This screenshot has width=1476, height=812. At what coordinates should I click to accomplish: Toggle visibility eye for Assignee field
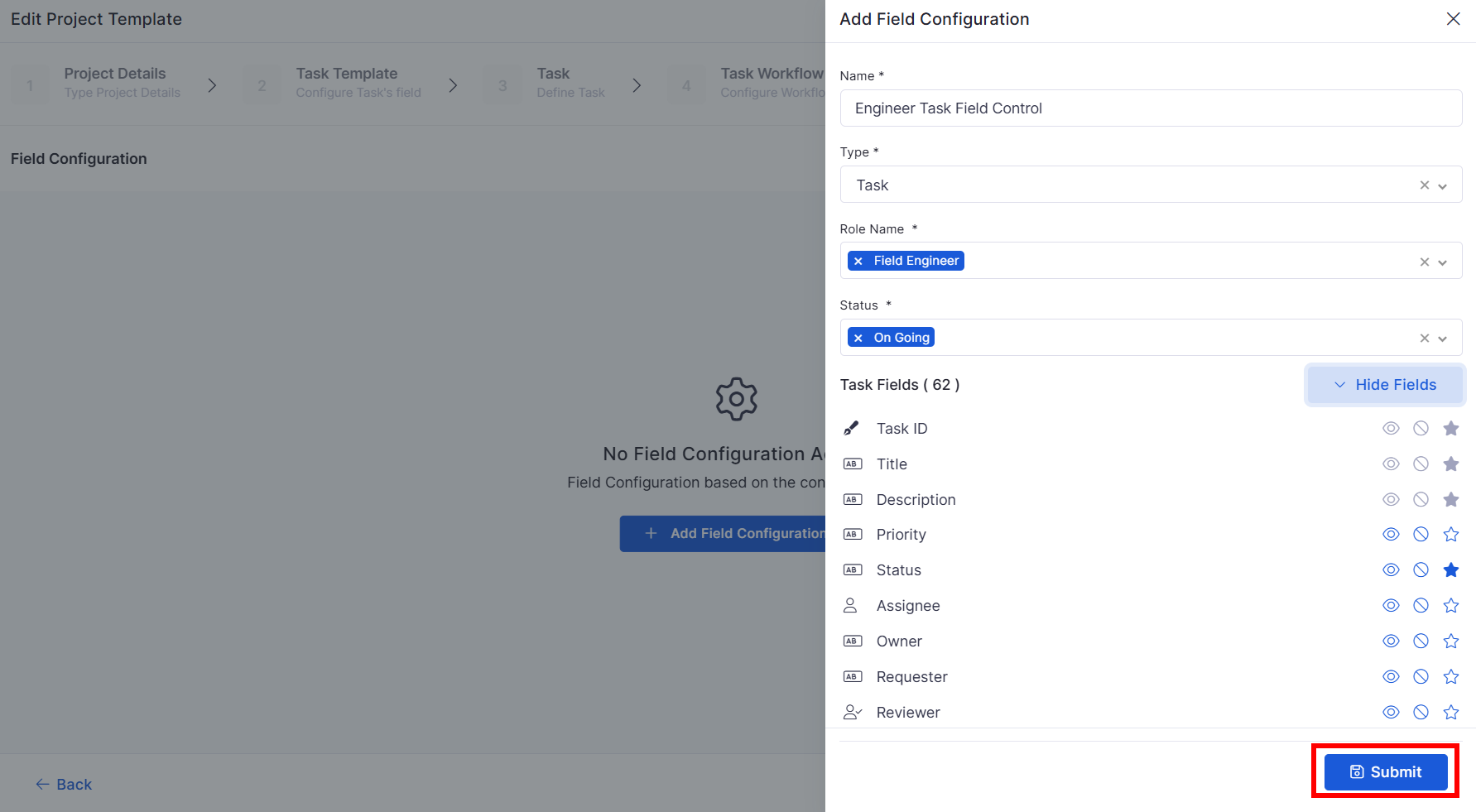(x=1391, y=606)
